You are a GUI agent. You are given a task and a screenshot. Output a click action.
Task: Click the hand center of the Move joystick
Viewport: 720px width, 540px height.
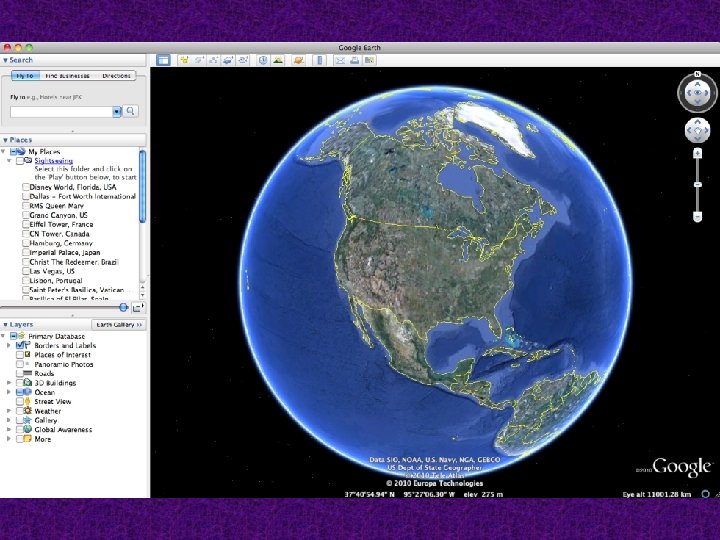point(698,131)
